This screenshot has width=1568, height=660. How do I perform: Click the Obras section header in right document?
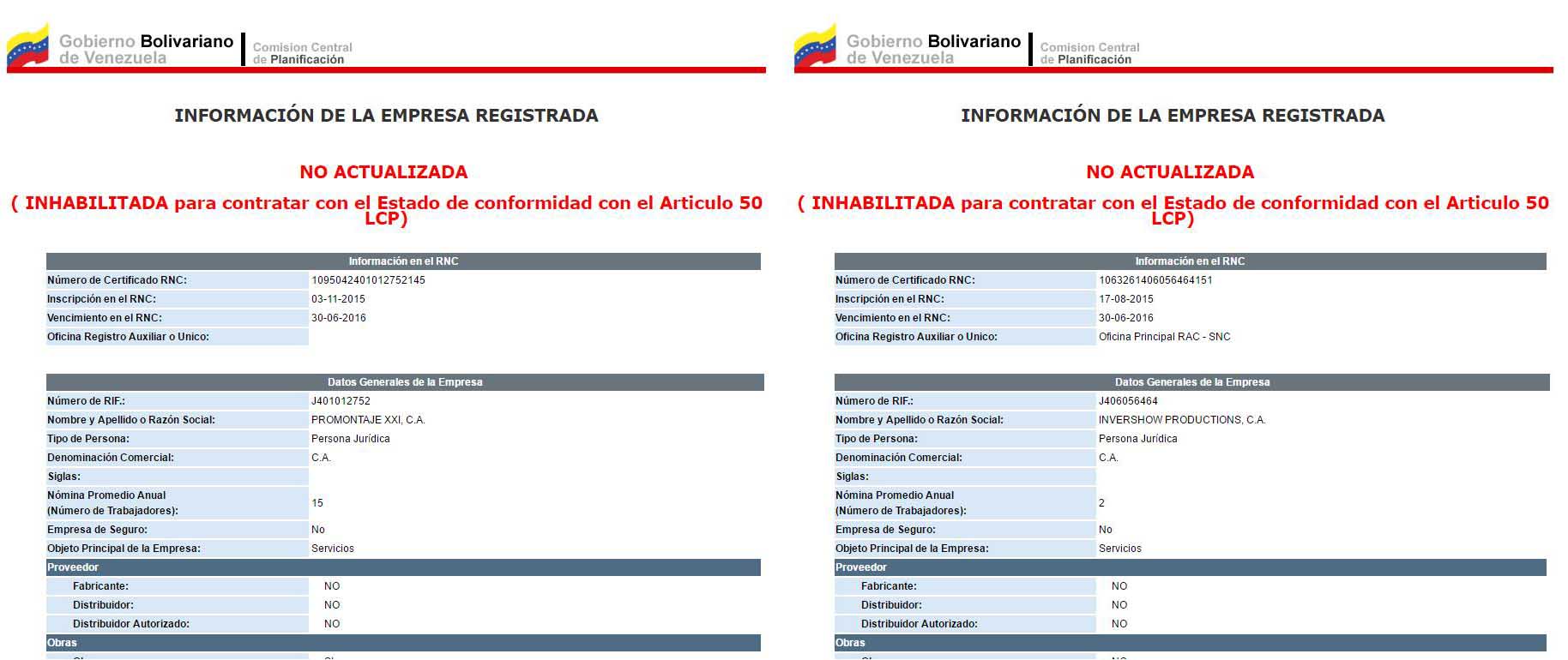click(850, 643)
